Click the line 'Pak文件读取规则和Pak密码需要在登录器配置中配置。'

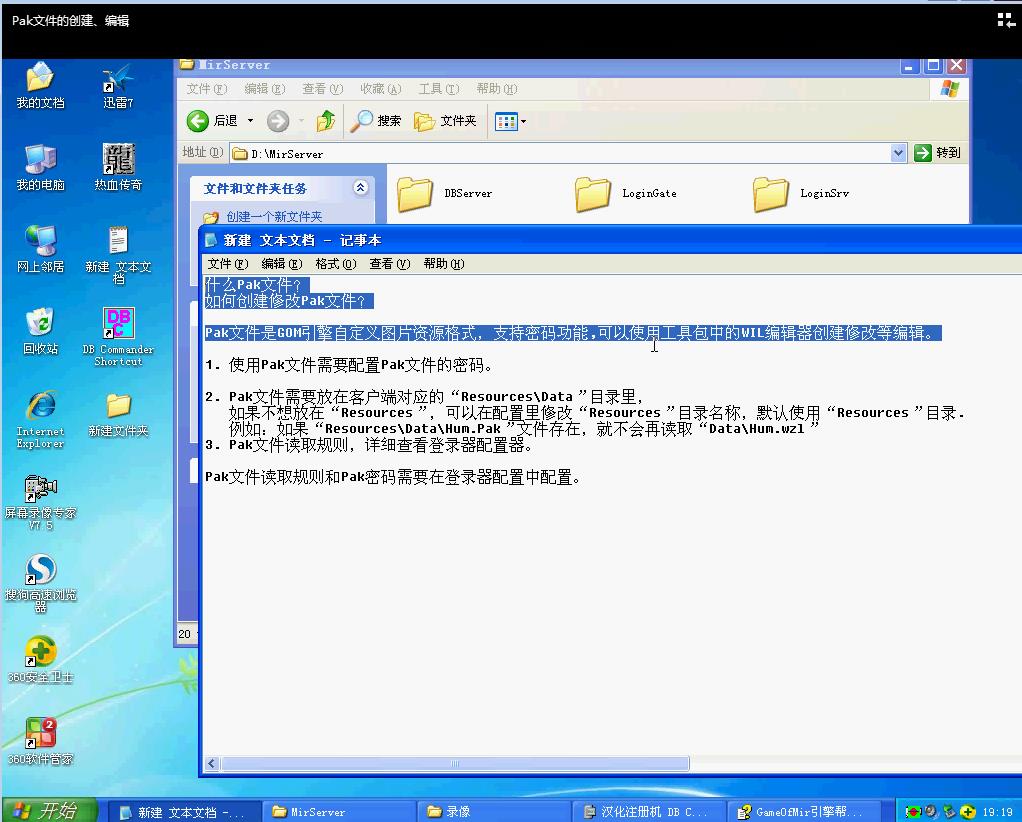392,477
